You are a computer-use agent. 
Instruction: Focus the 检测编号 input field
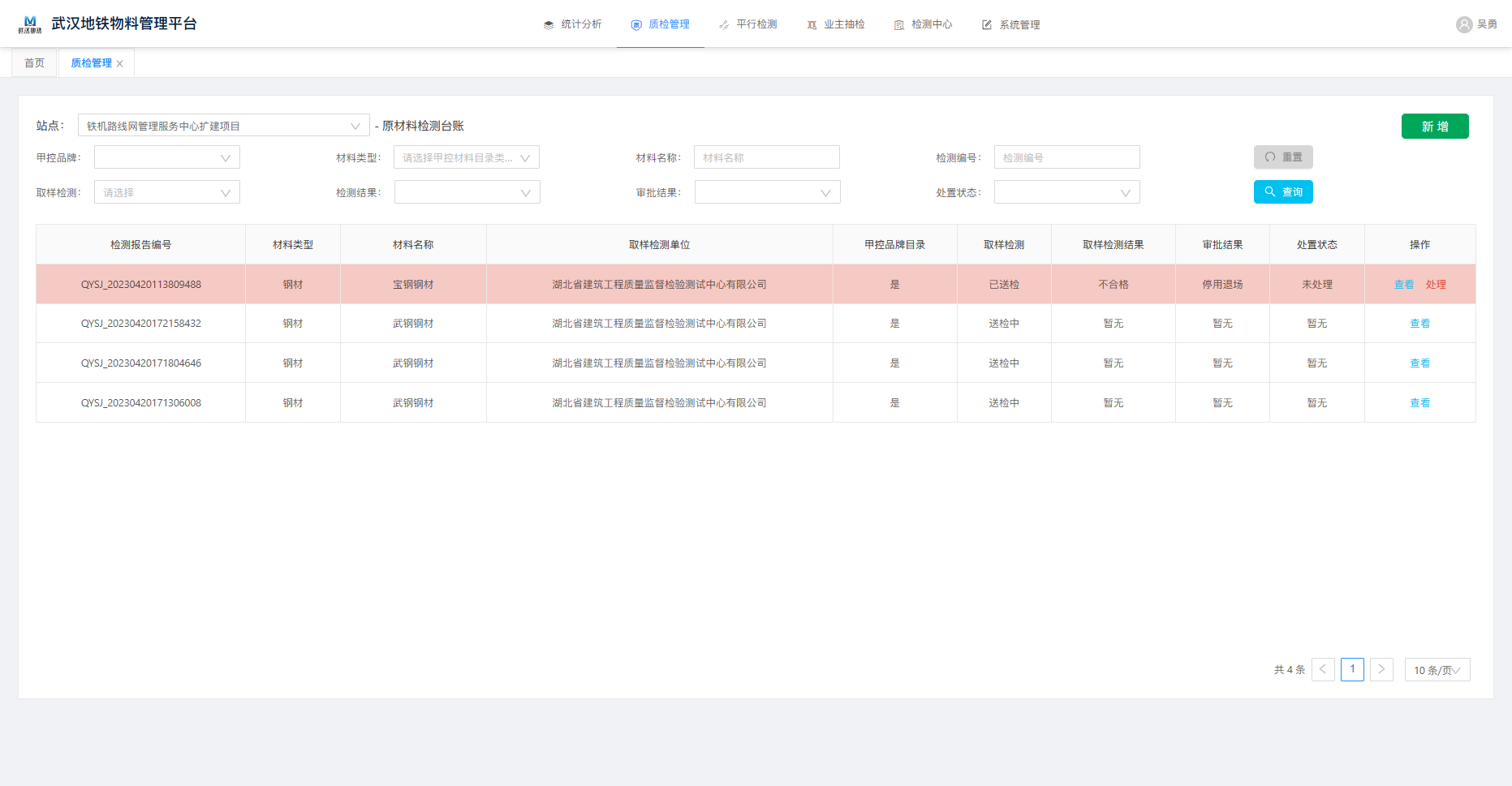[1066, 157]
